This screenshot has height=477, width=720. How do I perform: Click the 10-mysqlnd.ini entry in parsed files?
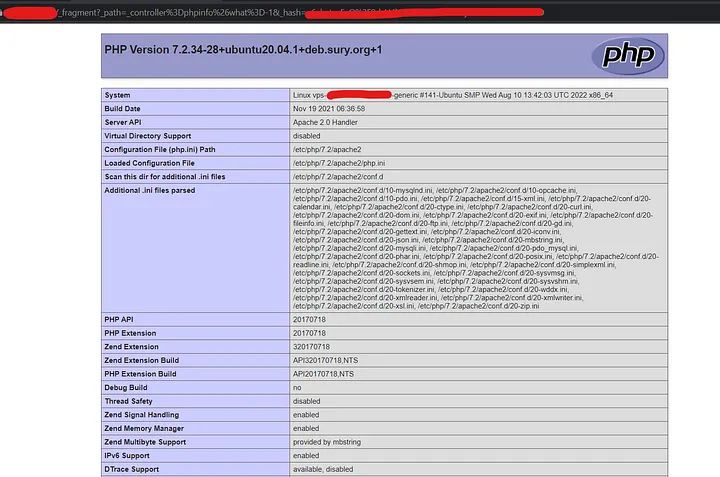[x=363, y=190]
